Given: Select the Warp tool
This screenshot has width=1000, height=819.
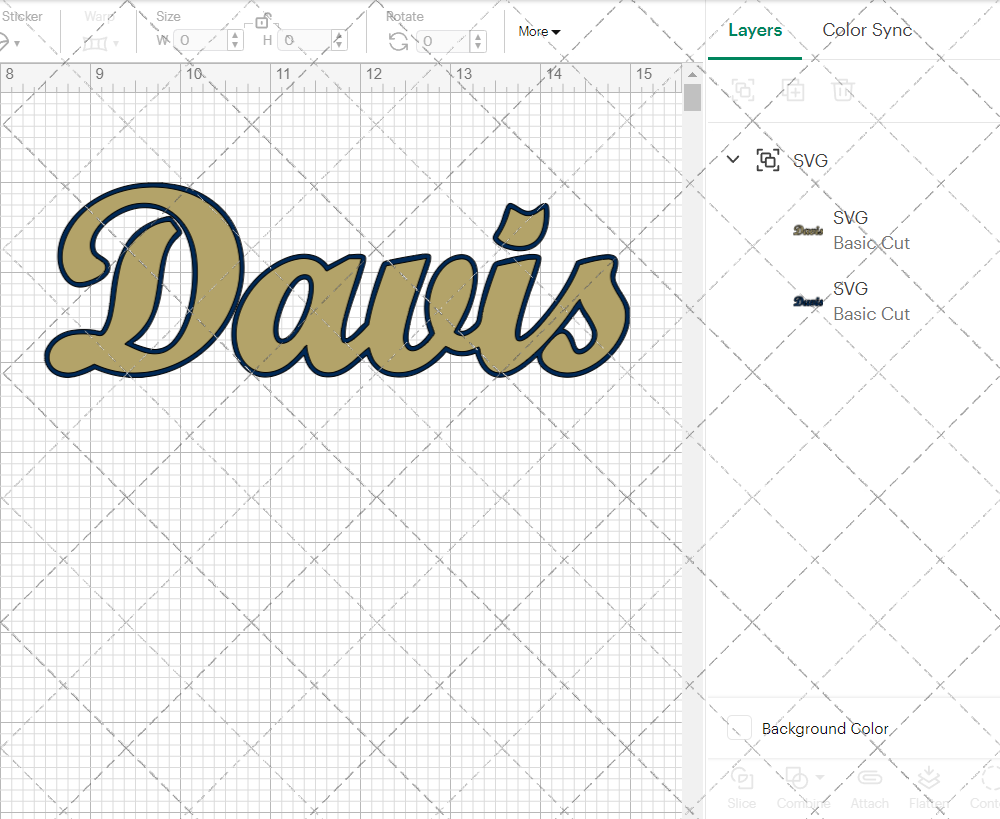Looking at the screenshot, I should click(96, 44).
